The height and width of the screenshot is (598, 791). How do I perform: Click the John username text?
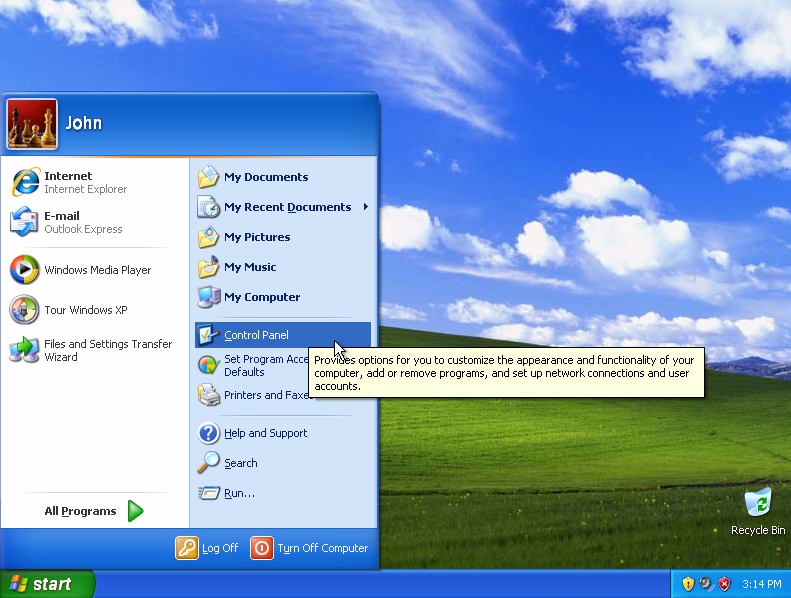pyautogui.click(x=84, y=123)
